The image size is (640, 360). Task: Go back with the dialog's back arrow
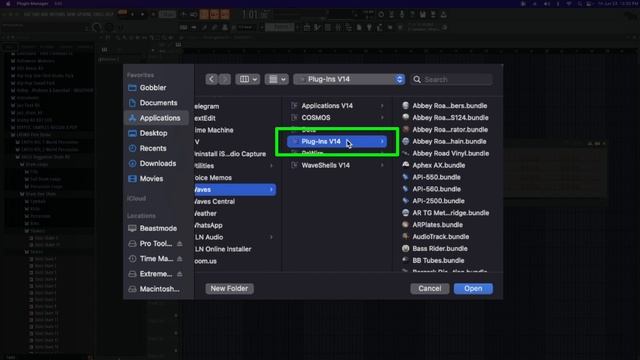point(211,79)
